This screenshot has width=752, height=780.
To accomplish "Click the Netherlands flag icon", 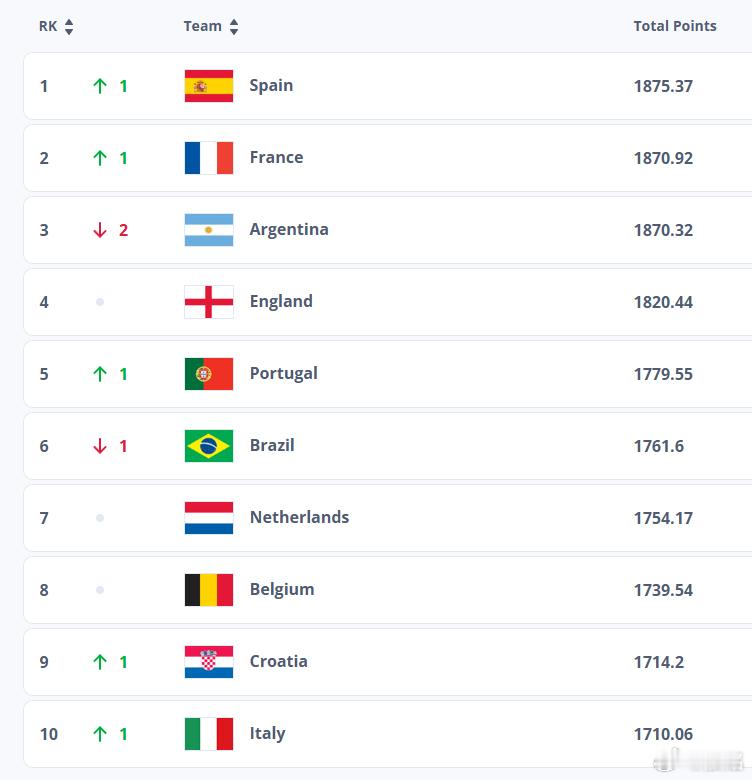I will (x=209, y=518).
